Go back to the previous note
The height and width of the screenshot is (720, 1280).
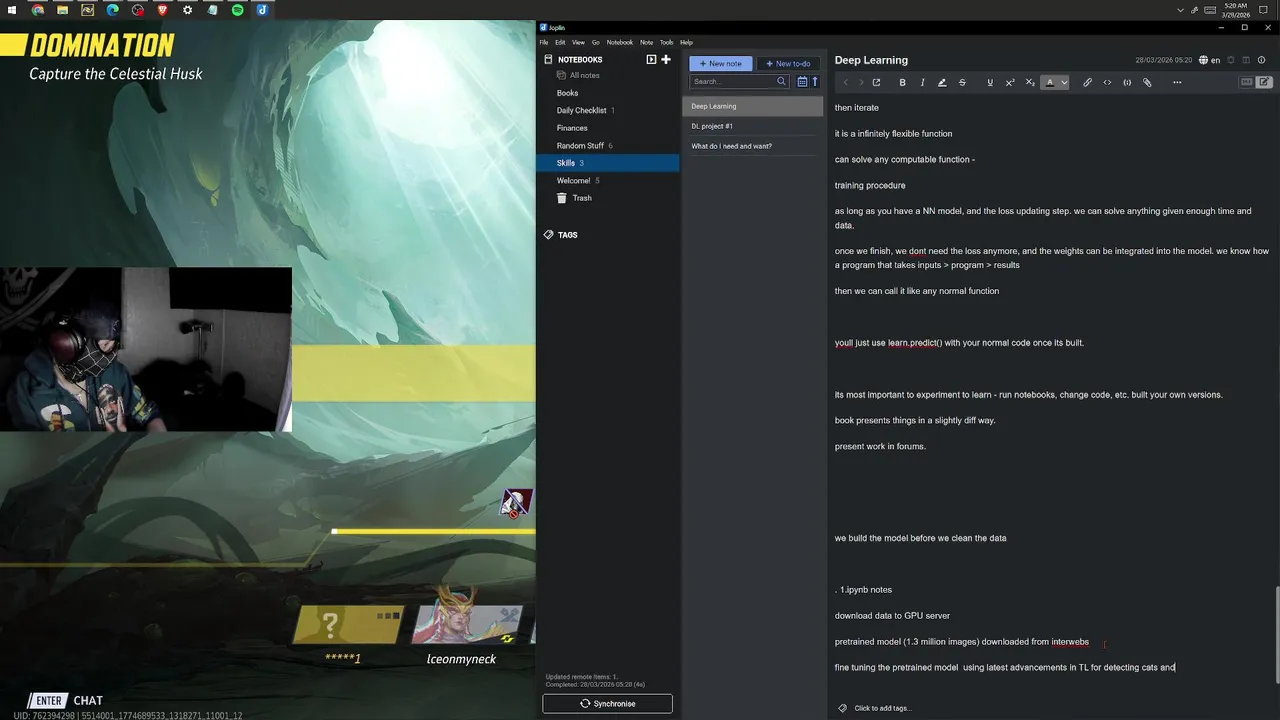pyautogui.click(x=846, y=82)
